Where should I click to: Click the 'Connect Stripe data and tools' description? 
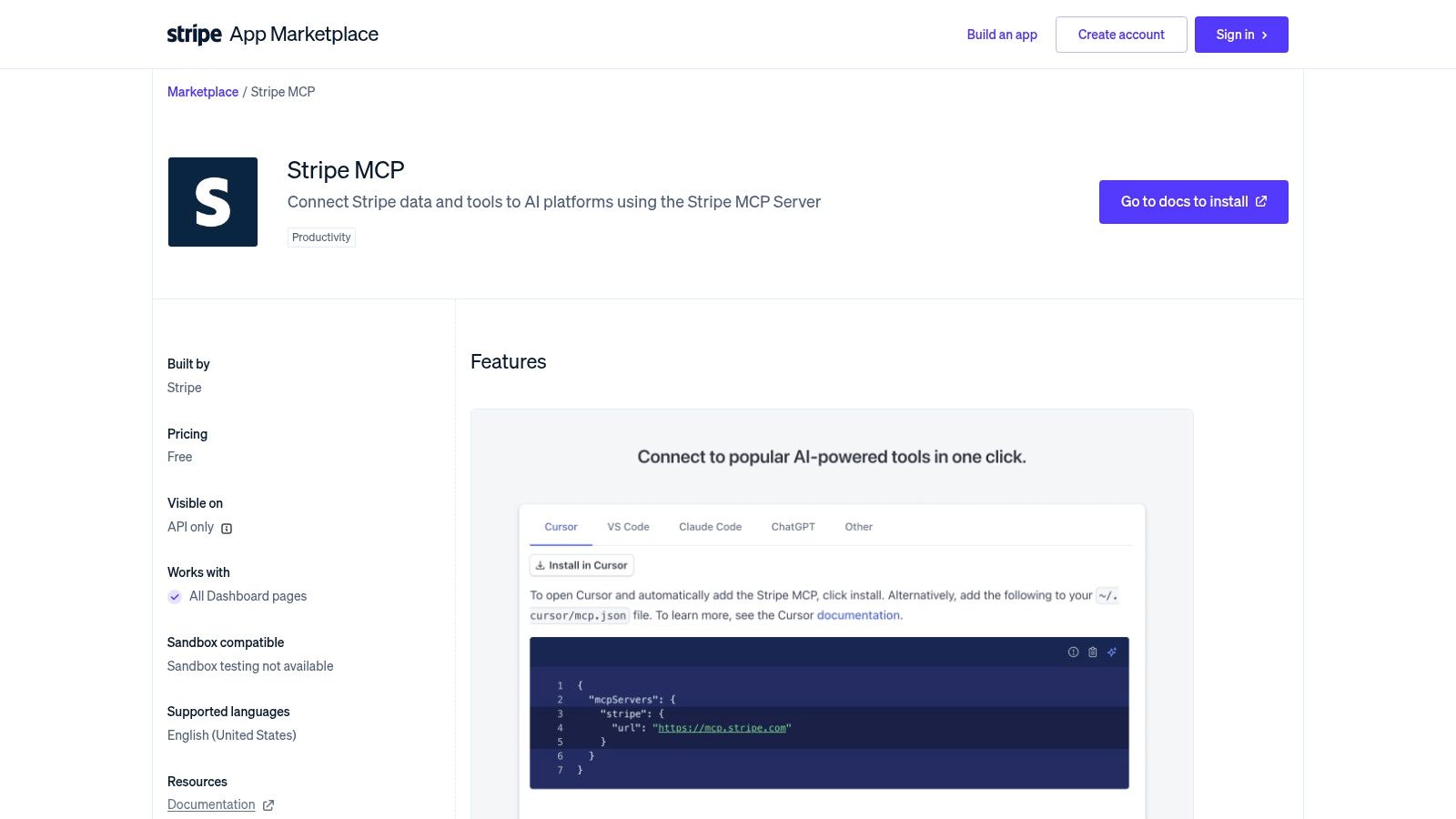click(x=554, y=202)
